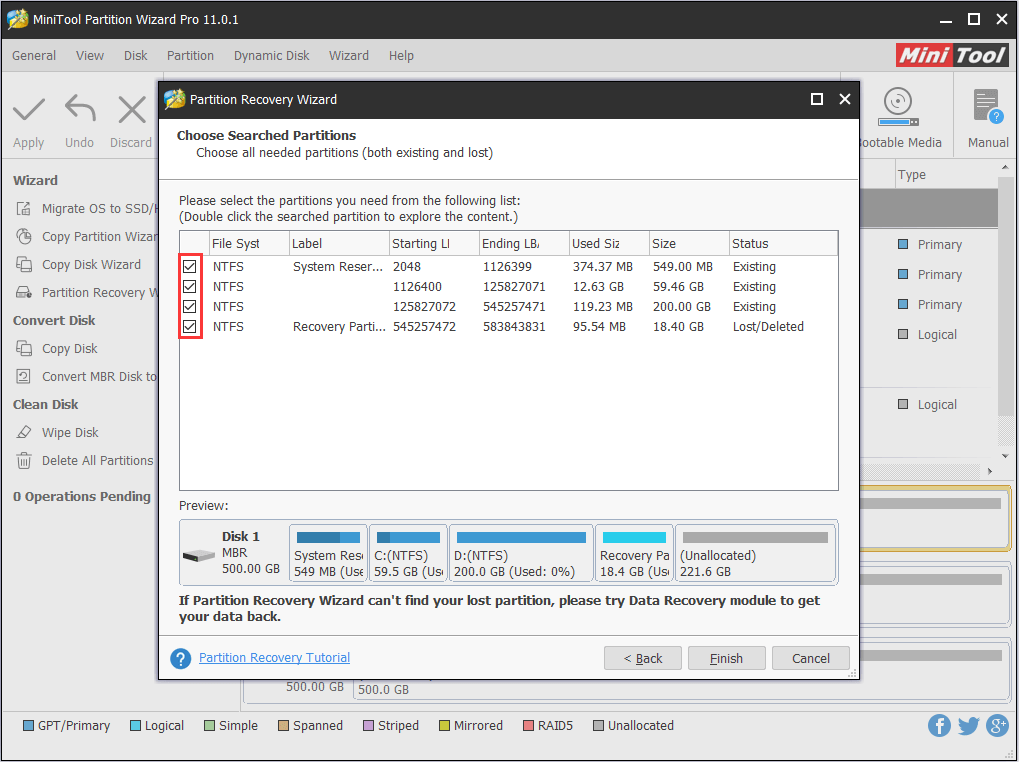Open Partition Recovery Tutorial link
1019x762 pixels.
coord(274,657)
